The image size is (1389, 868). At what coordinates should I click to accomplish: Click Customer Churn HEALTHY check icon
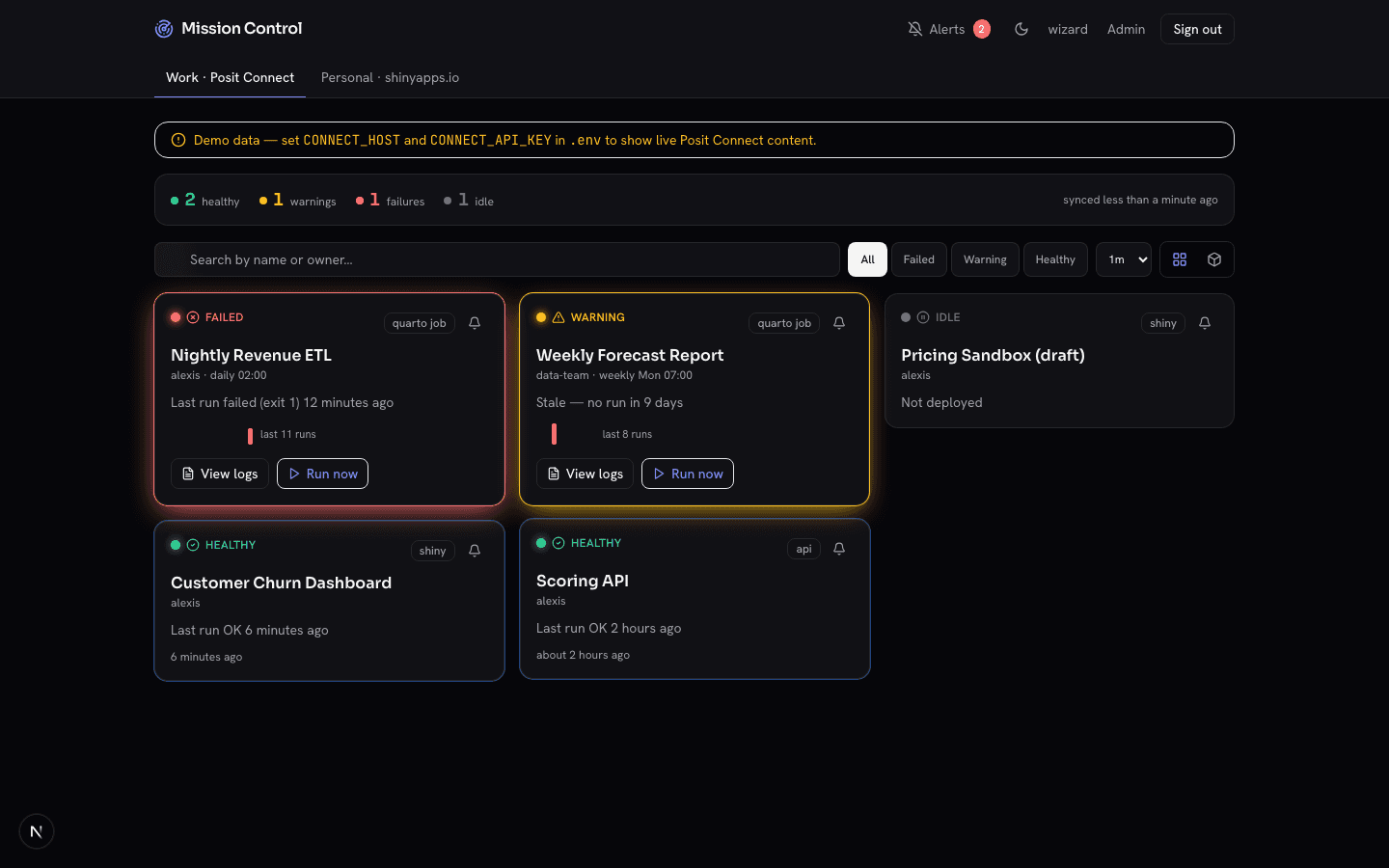pyautogui.click(x=193, y=545)
